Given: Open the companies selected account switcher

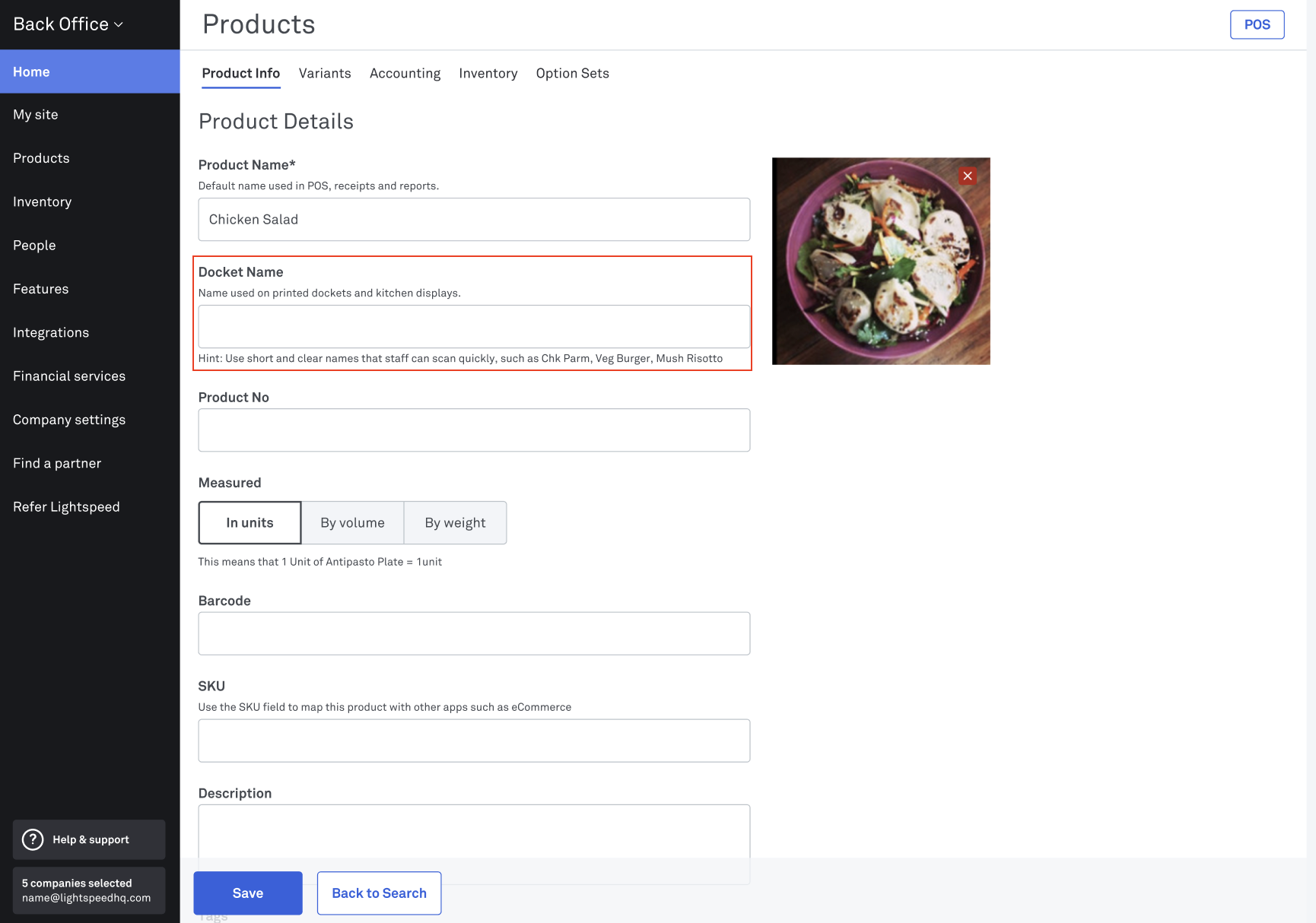Looking at the screenshot, I should click(88, 890).
